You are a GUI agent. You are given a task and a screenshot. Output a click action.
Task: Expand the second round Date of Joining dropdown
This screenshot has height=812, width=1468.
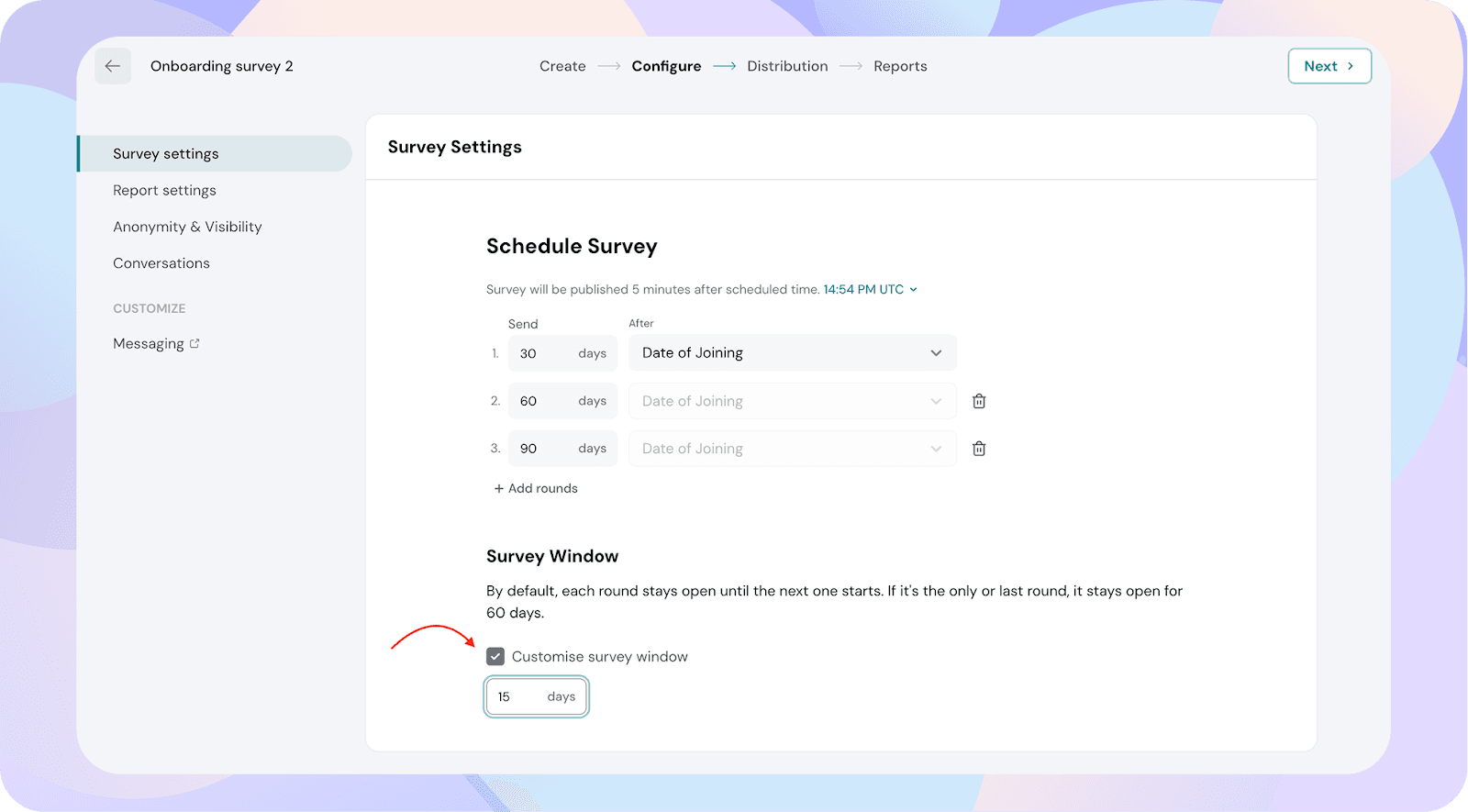[792, 401]
